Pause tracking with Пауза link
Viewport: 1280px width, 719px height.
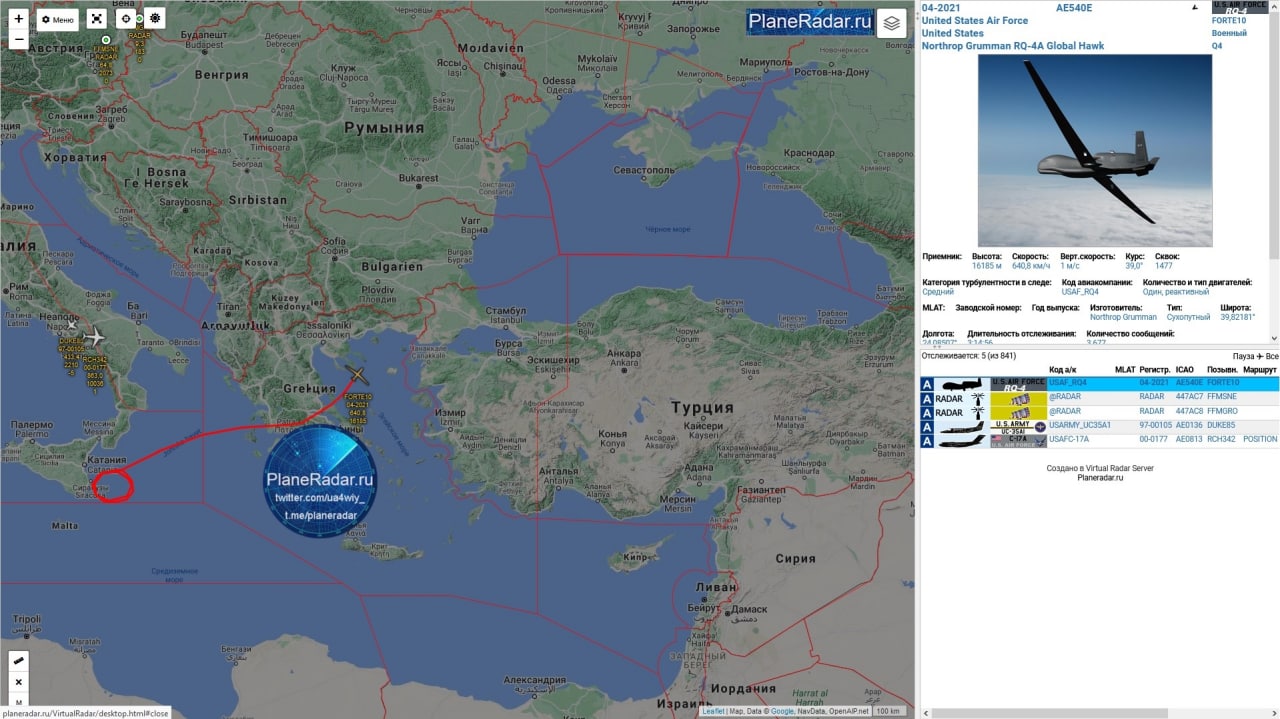click(1243, 356)
